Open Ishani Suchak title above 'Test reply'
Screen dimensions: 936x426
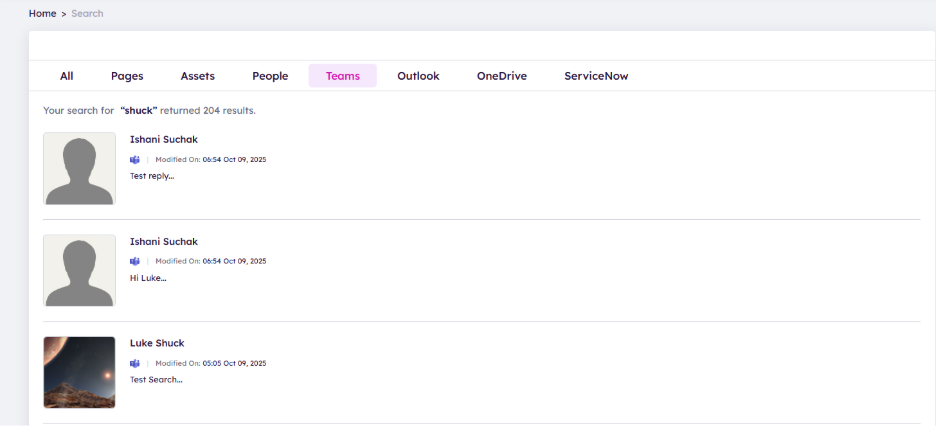(x=164, y=139)
